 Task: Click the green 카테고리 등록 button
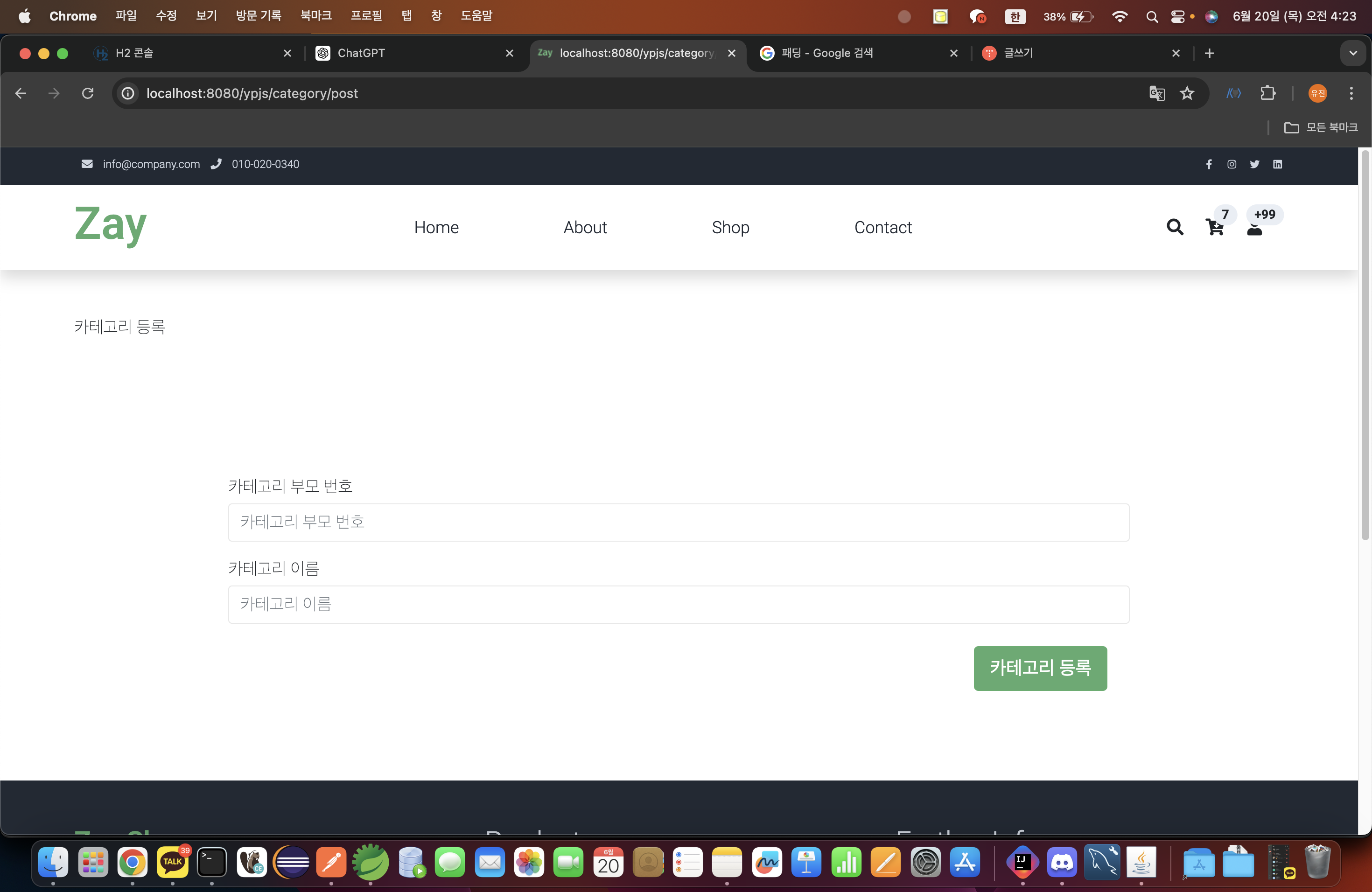1040,668
